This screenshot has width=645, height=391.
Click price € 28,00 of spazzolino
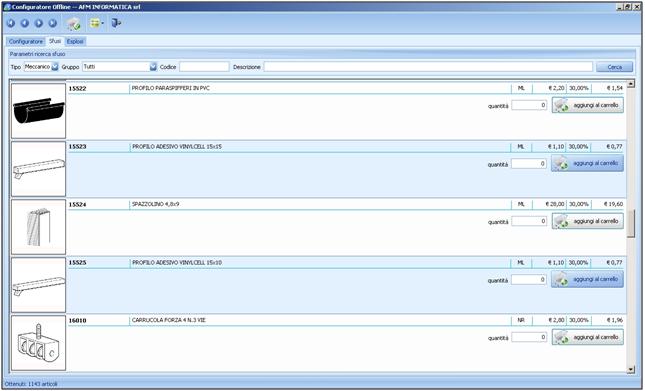[x=556, y=204]
